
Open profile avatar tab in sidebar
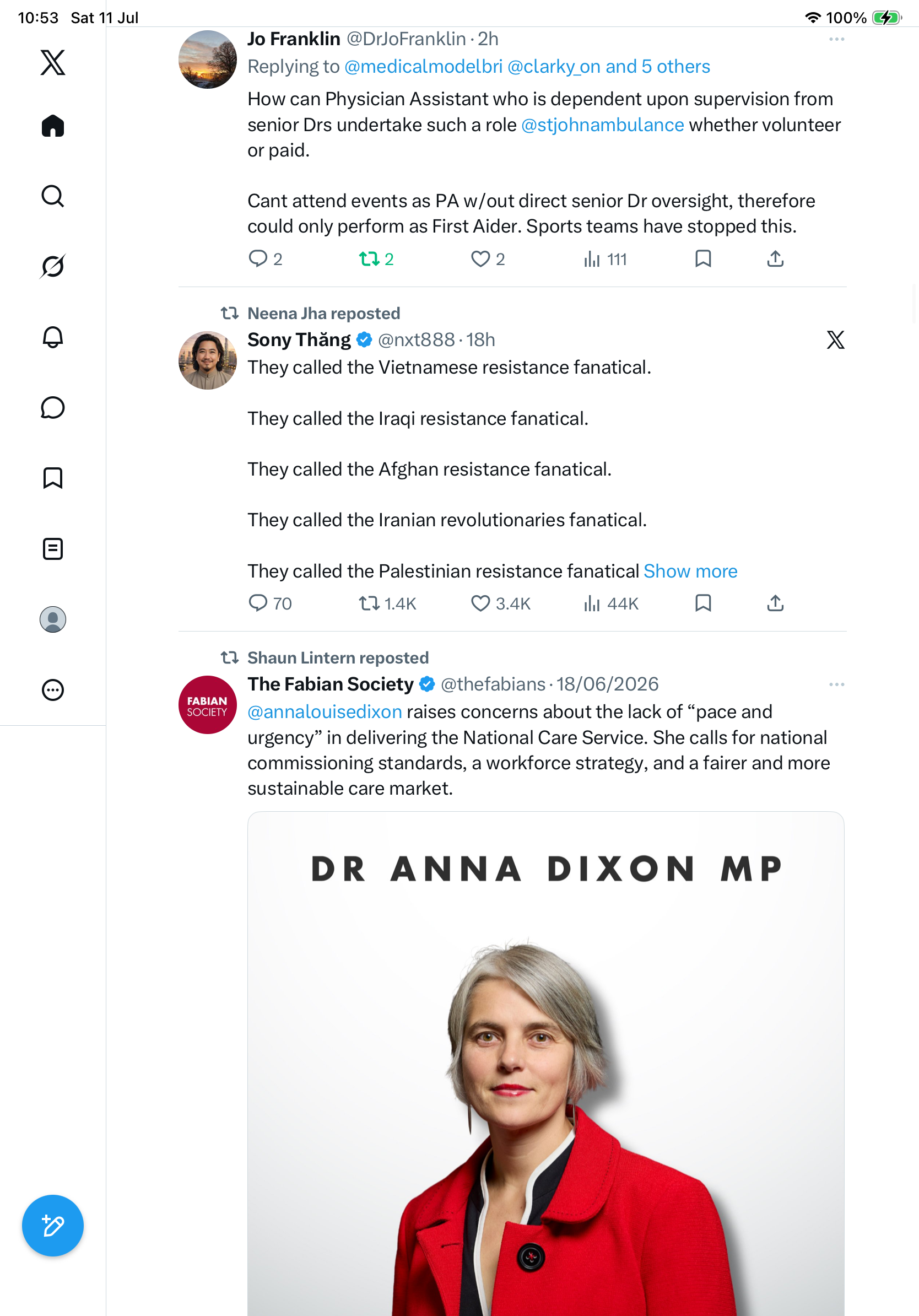tap(53, 619)
